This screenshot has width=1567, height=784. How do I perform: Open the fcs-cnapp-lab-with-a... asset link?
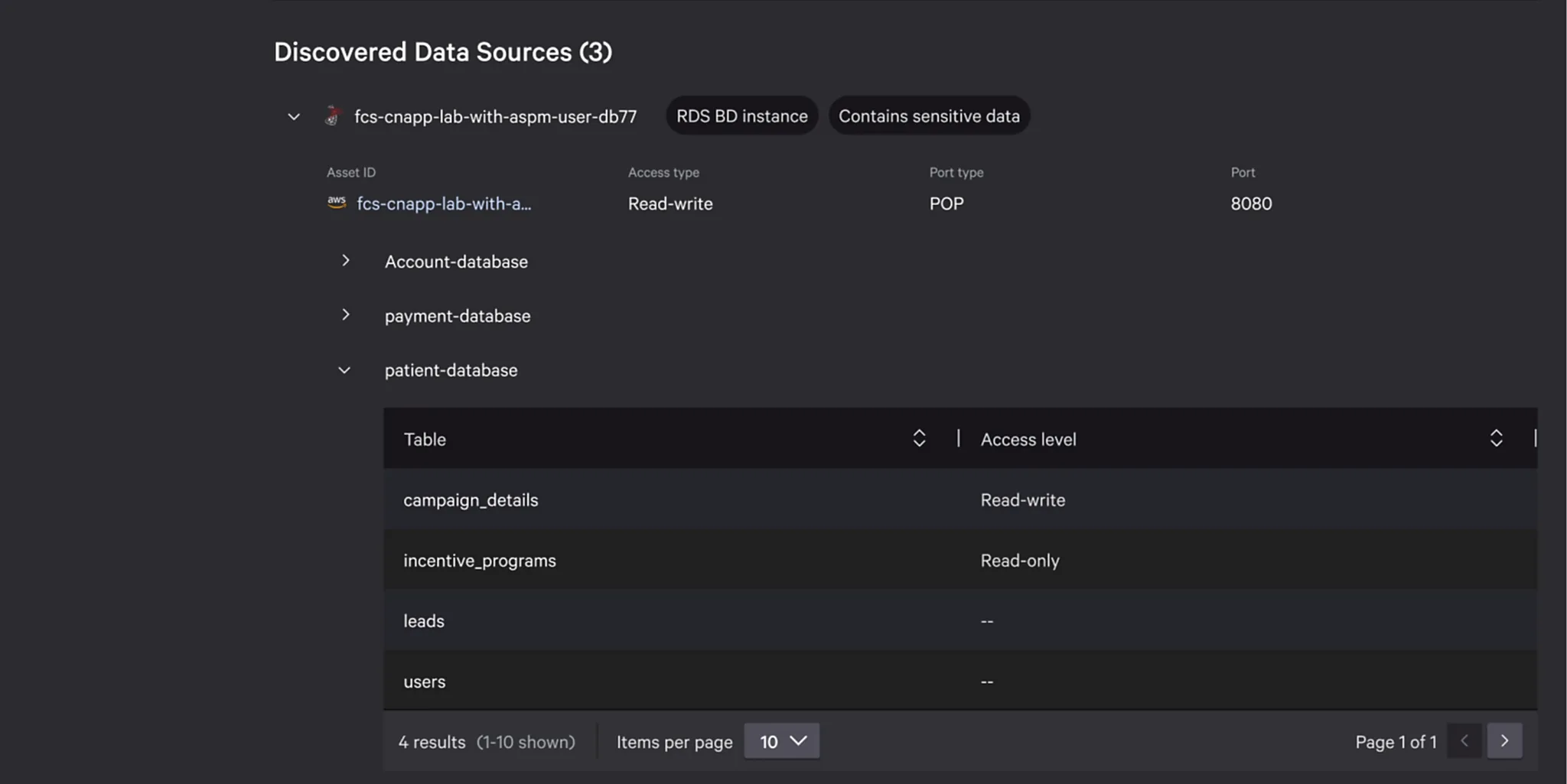point(444,203)
